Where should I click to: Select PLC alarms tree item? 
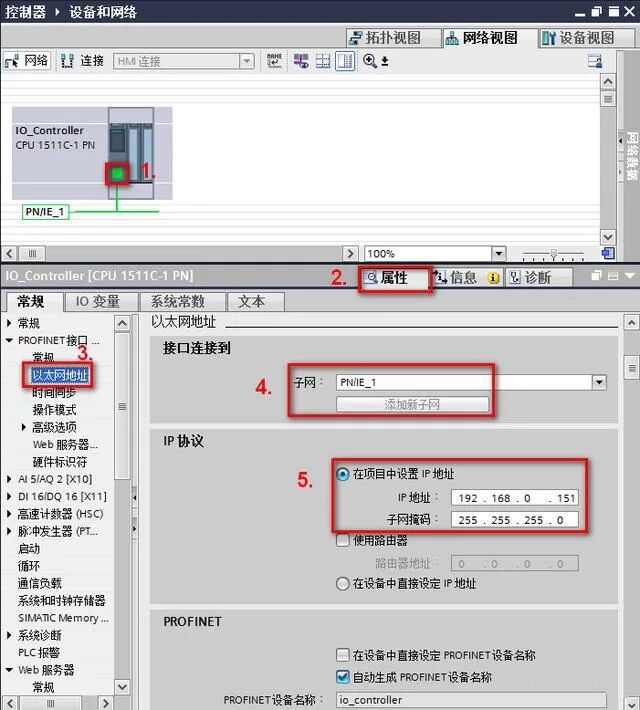[39, 652]
